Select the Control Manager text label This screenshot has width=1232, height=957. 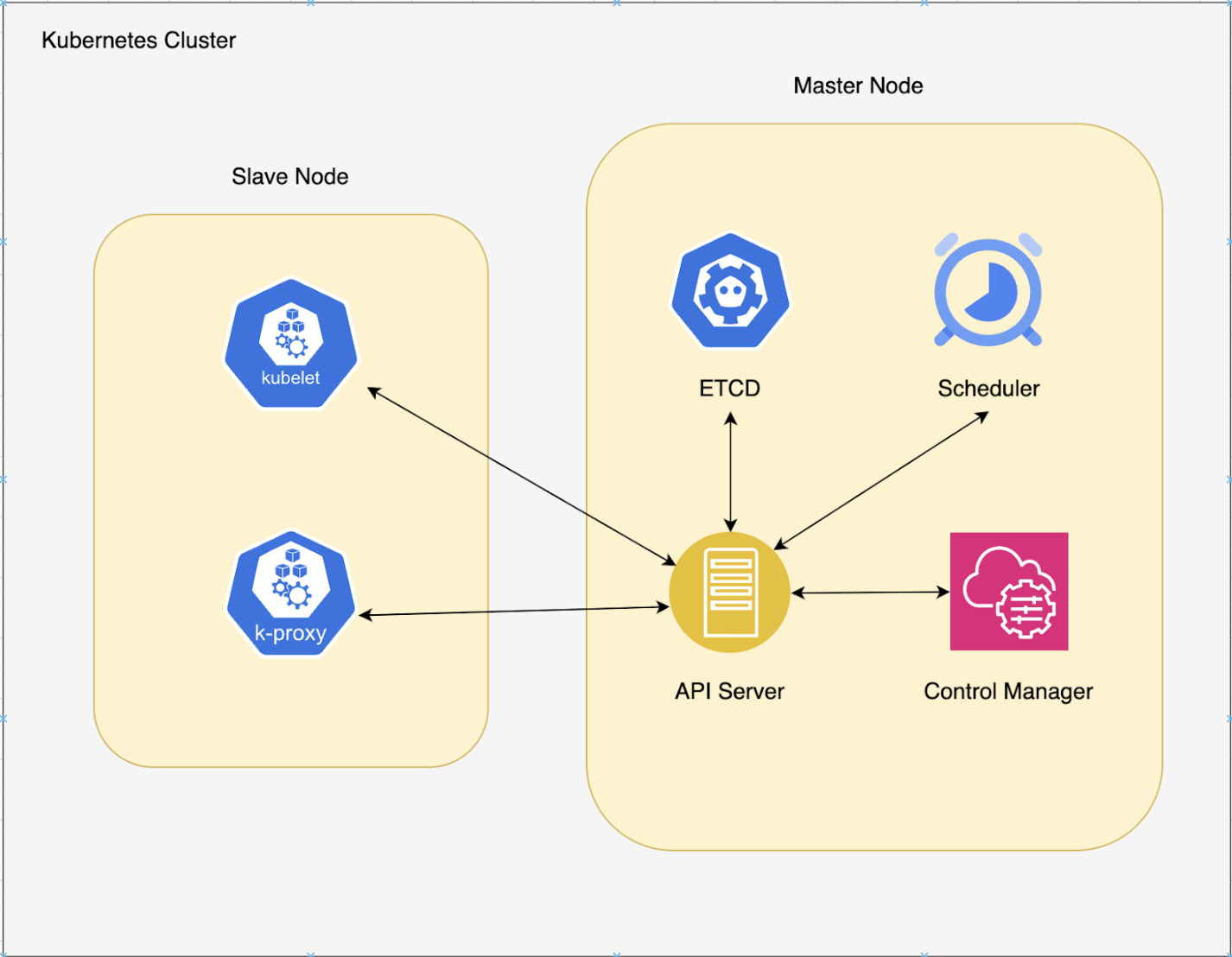pos(1008,691)
